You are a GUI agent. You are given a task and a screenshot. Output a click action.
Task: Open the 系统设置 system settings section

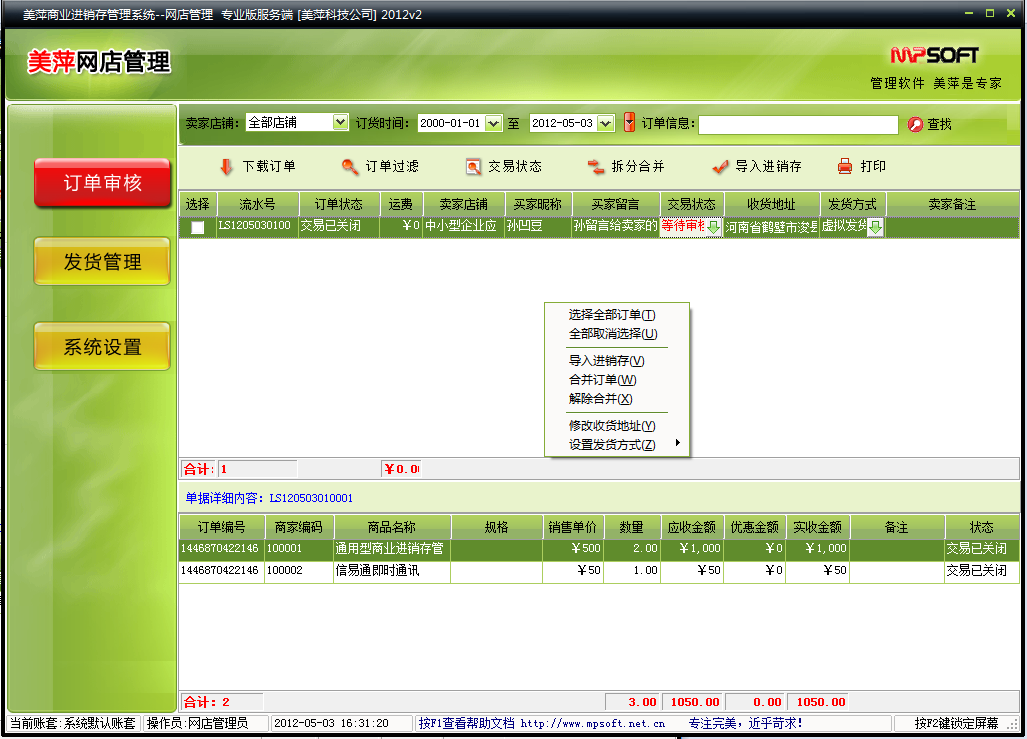102,347
